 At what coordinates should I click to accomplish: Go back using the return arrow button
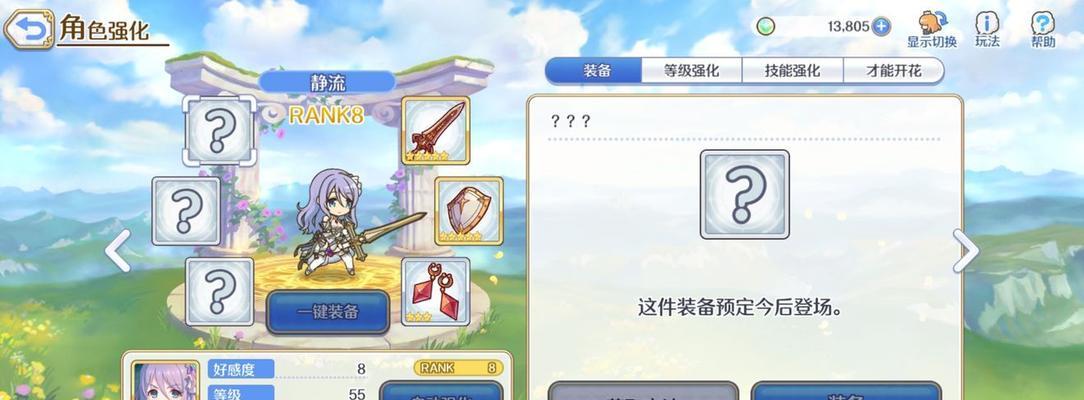click(28, 29)
